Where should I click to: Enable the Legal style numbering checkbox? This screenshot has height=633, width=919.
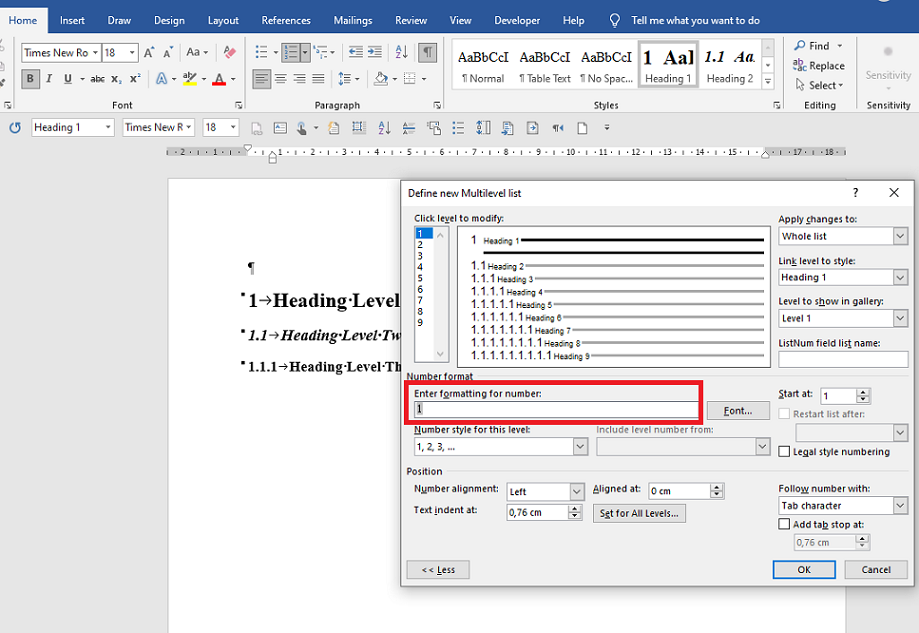click(x=785, y=452)
